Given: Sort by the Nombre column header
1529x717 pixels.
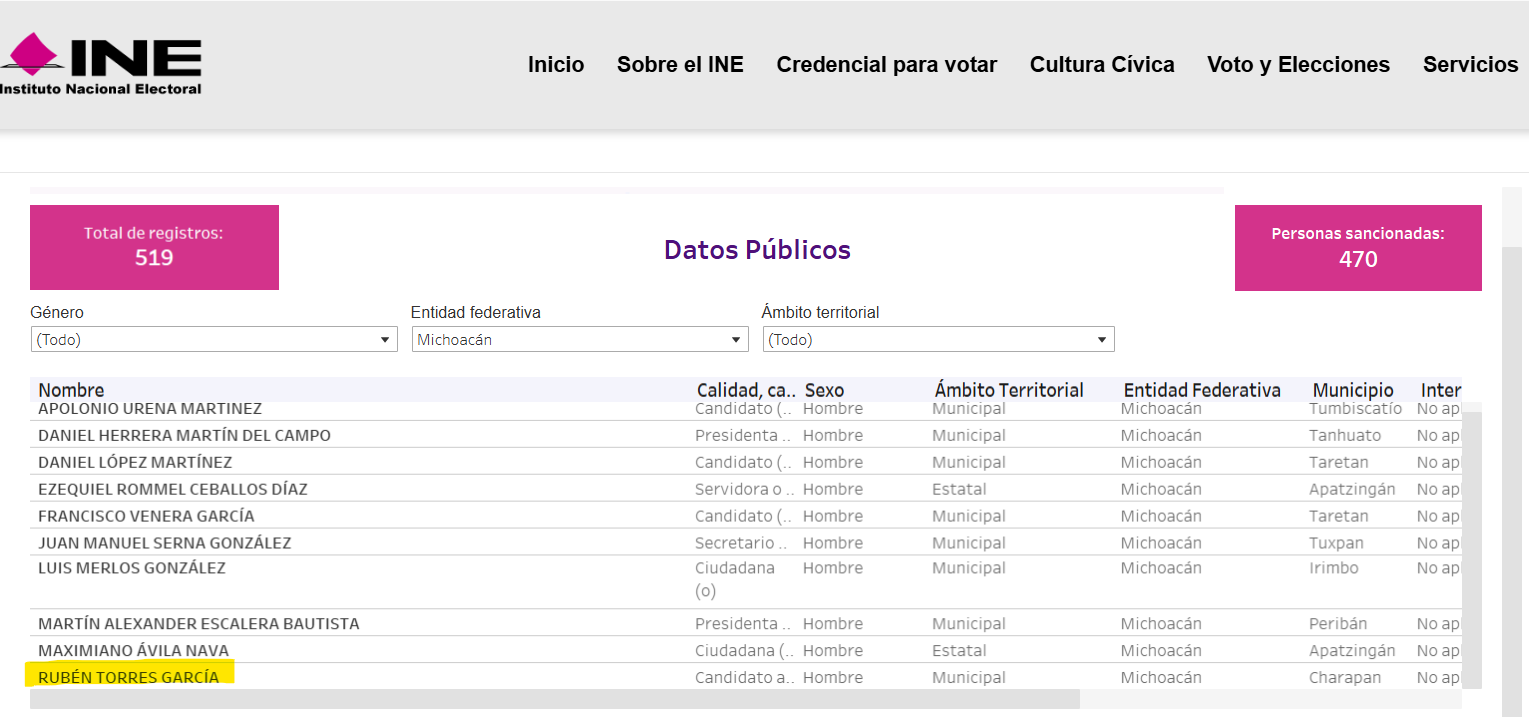Looking at the screenshot, I should (71, 390).
